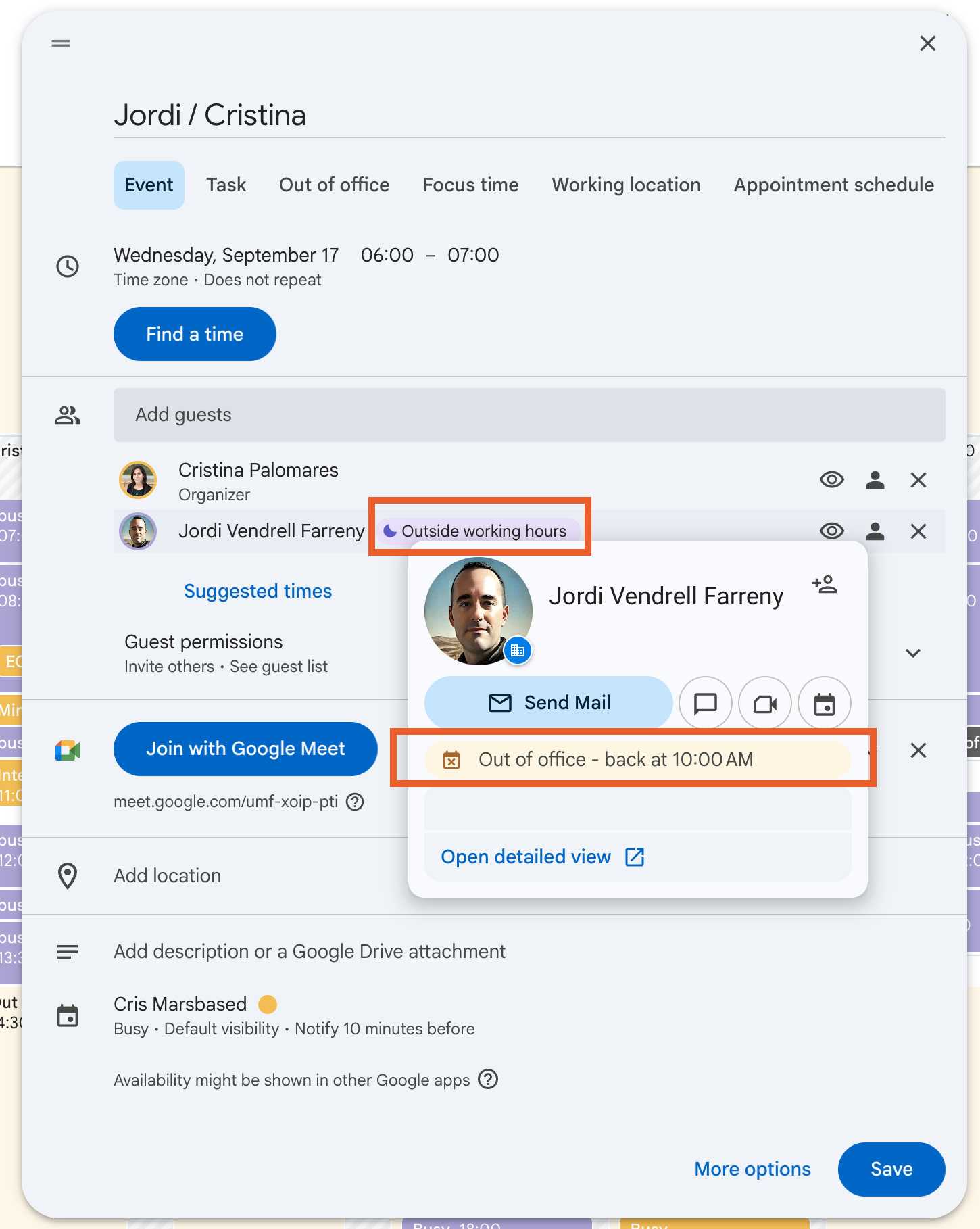Image resolution: width=980 pixels, height=1229 pixels.
Task: Edit the event title Jordi / Cristina
Action: tap(529, 115)
